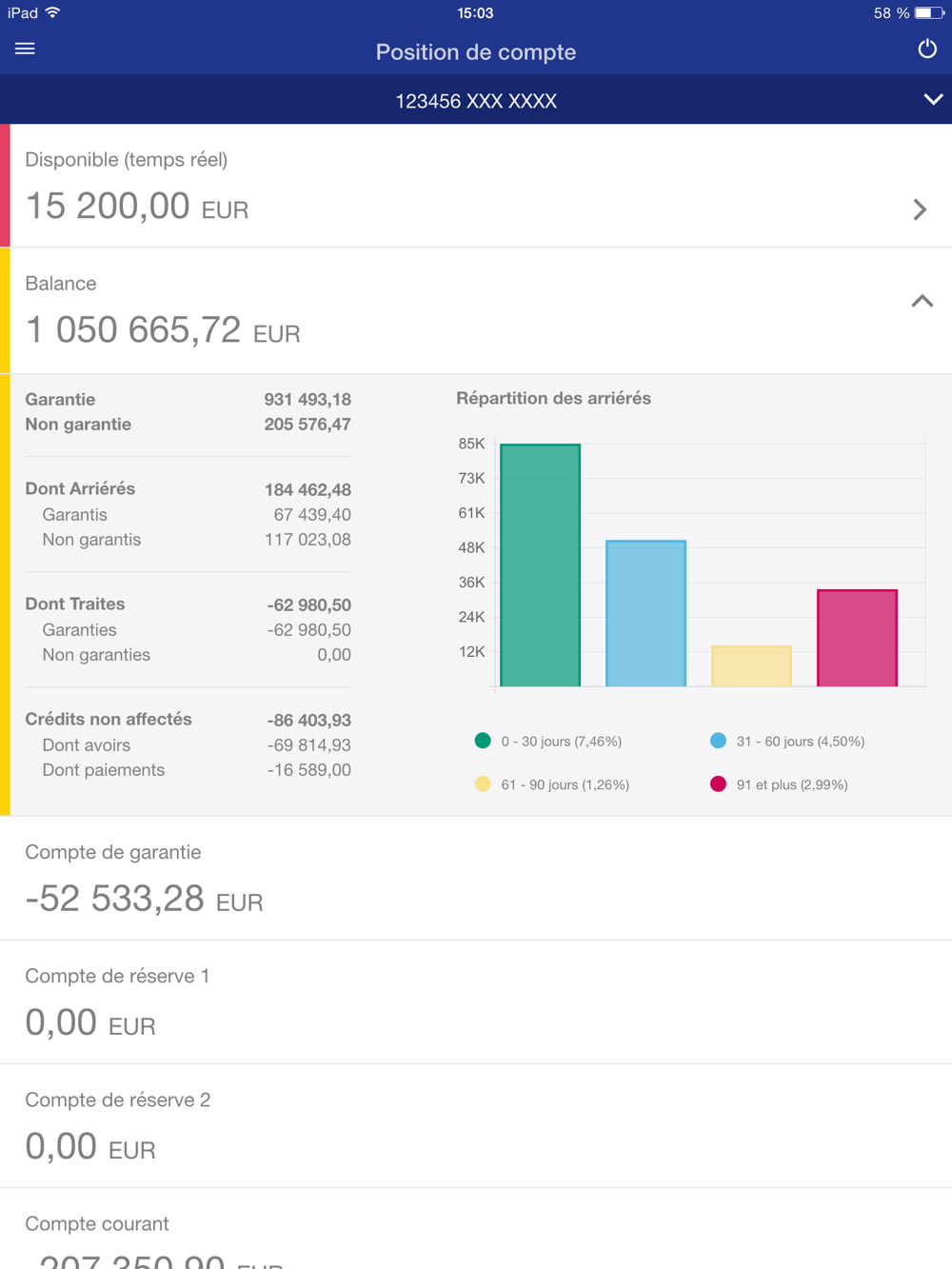Image resolution: width=952 pixels, height=1269 pixels.
Task: Open Compte de garantie row
Action: pos(475,878)
